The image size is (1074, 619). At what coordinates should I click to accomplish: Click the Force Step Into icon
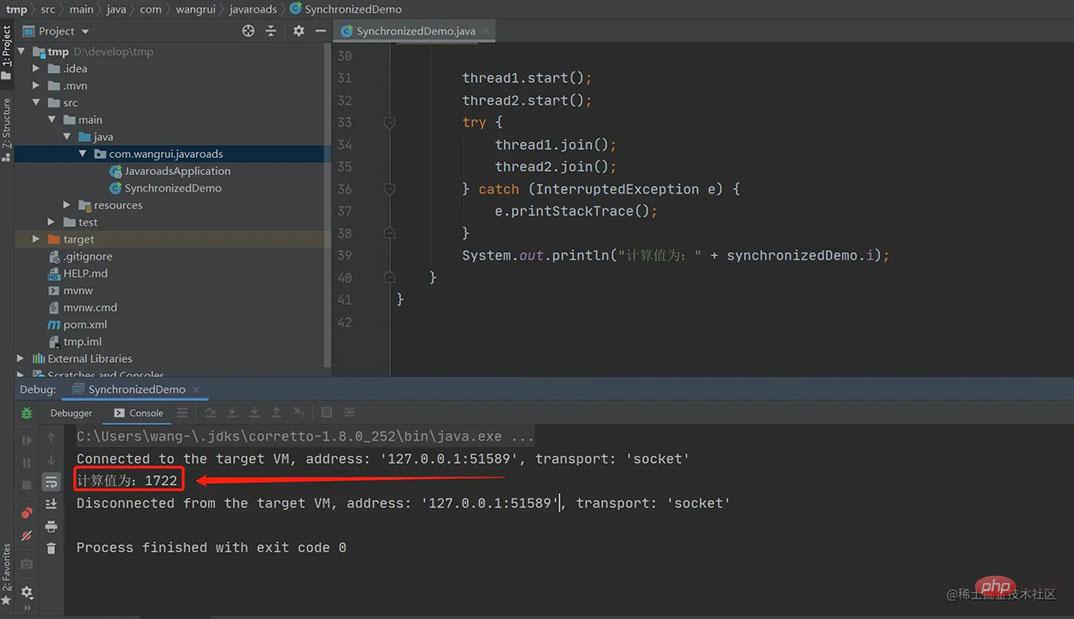pos(254,412)
